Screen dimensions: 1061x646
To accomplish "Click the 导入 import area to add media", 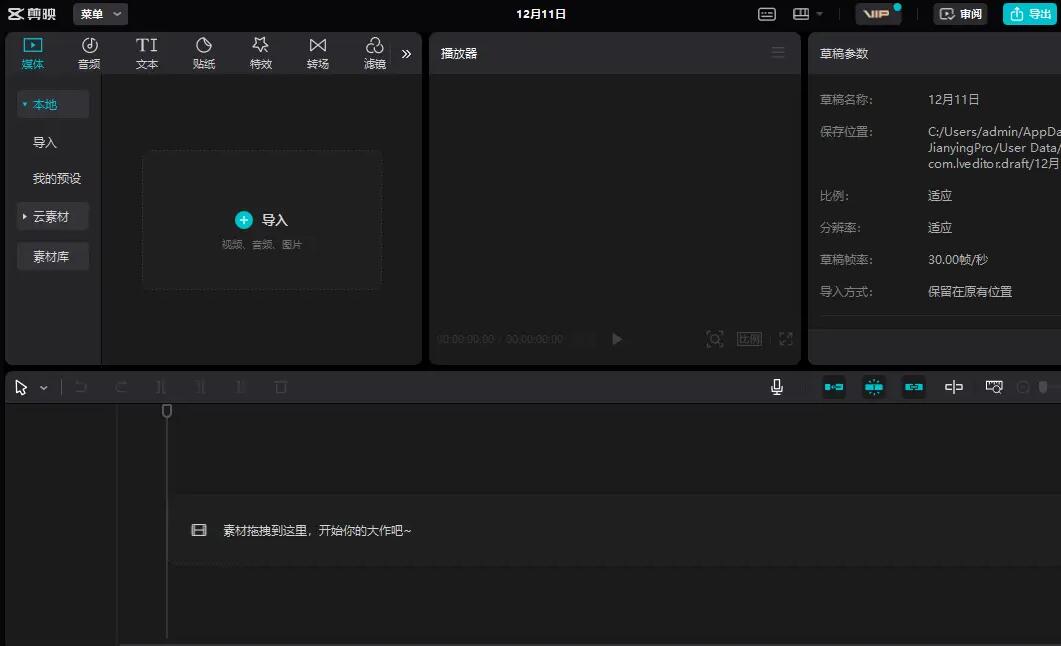I will (x=261, y=219).
